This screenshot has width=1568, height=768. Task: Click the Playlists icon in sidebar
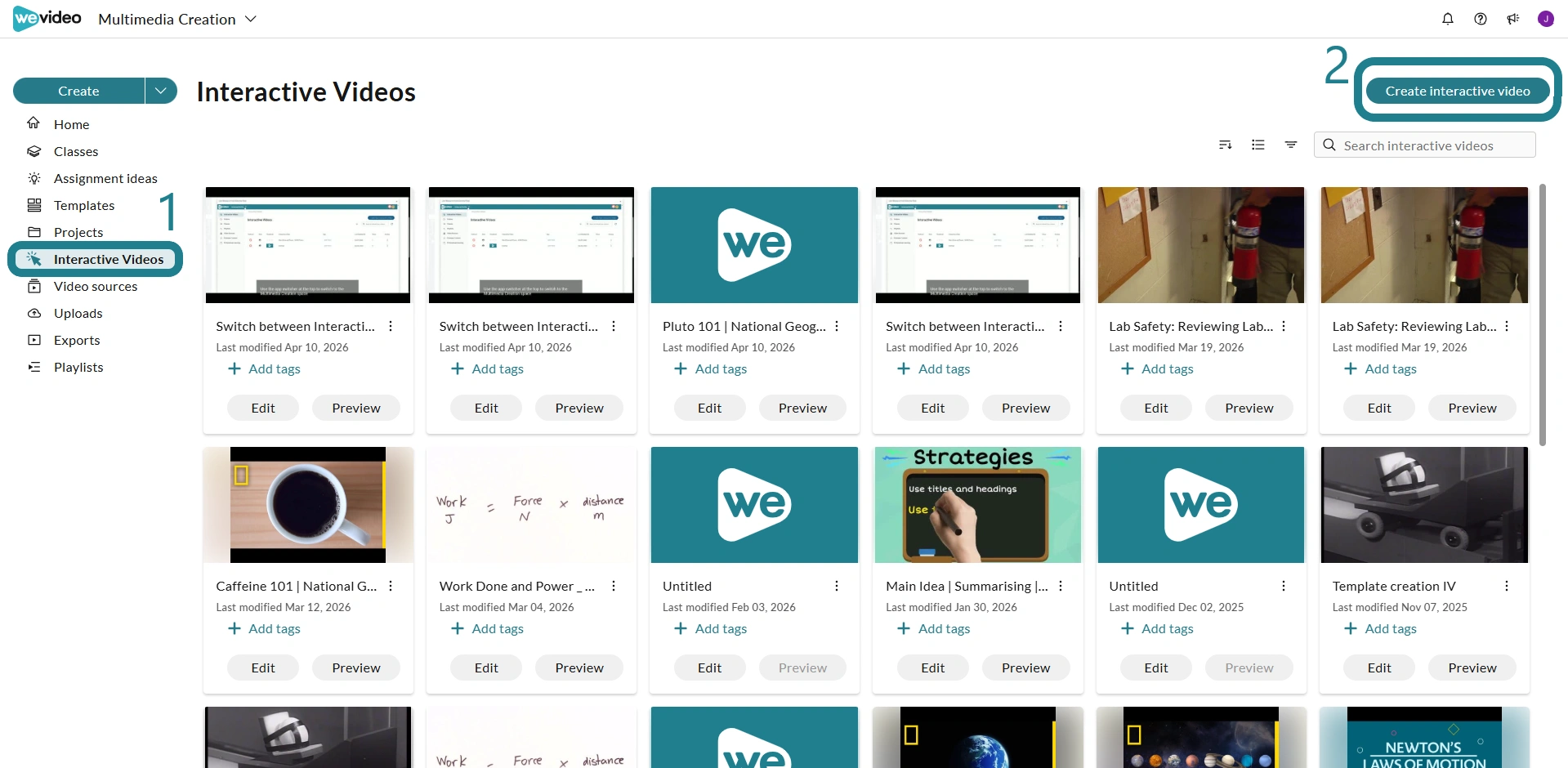(x=34, y=367)
